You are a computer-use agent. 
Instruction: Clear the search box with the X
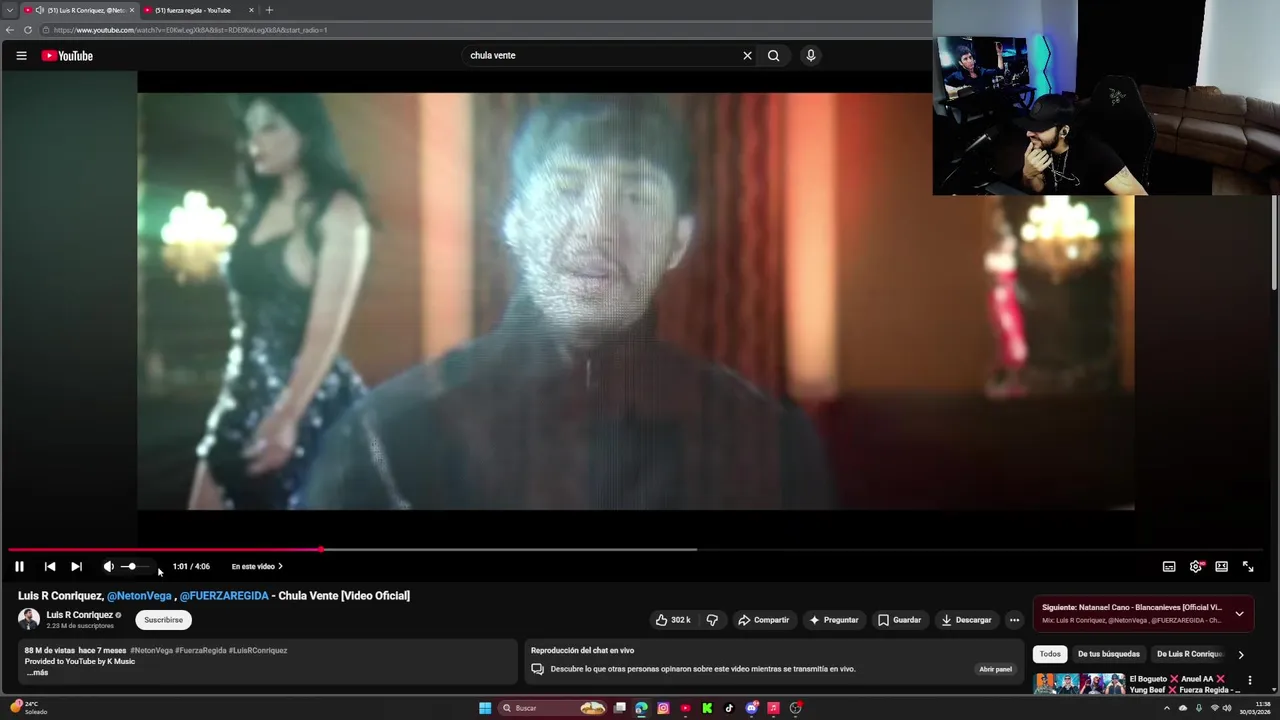(747, 56)
